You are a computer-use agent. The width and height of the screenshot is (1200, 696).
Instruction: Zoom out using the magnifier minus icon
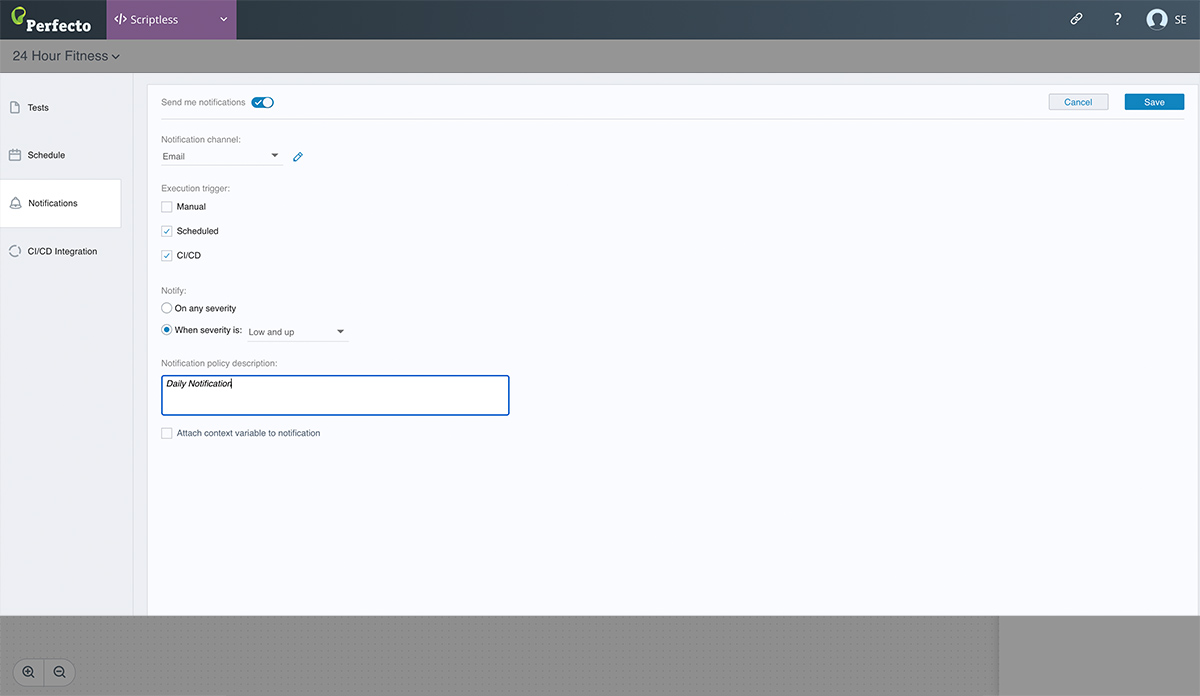60,672
